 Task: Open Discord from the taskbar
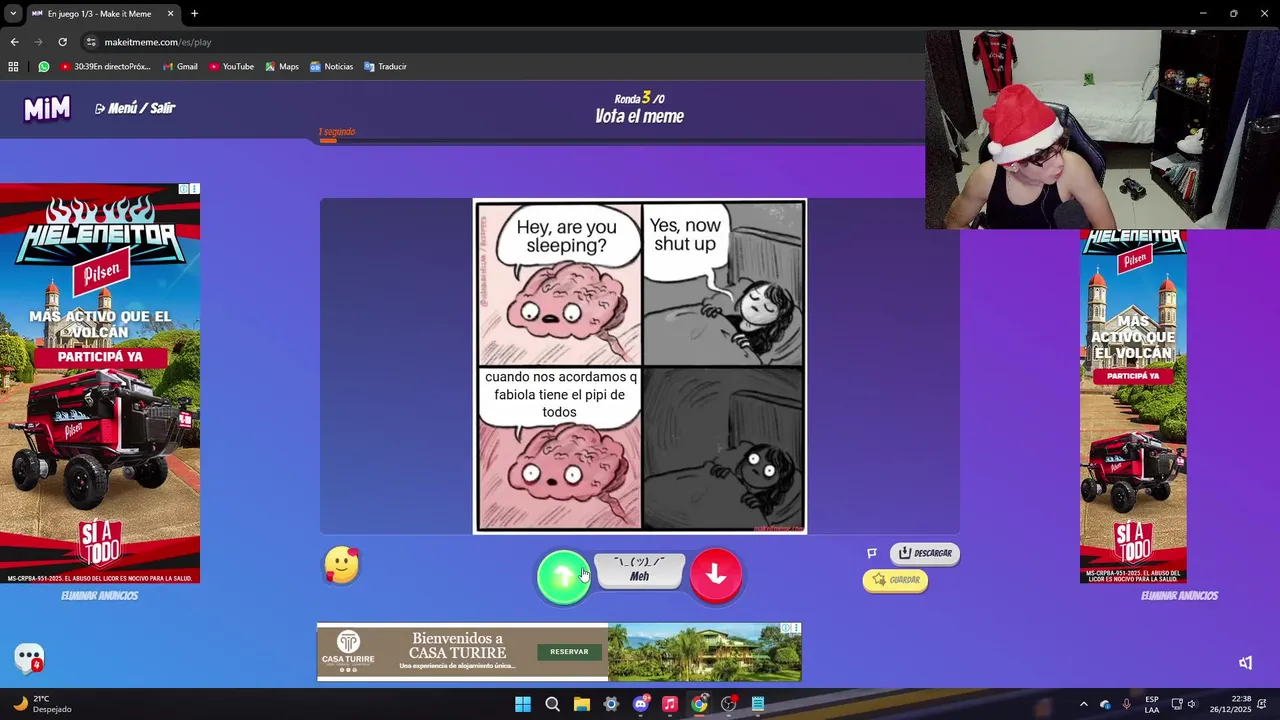click(x=641, y=704)
